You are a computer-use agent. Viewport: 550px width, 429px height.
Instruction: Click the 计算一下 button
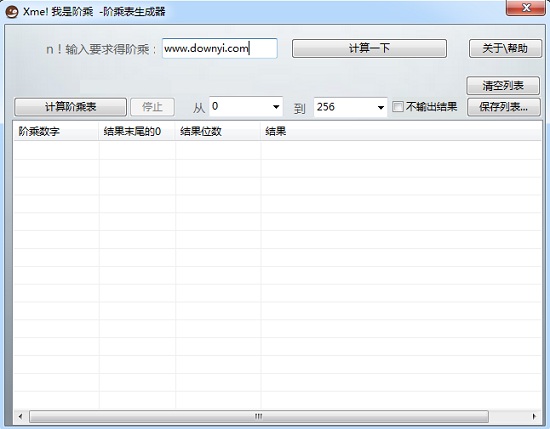(369, 48)
